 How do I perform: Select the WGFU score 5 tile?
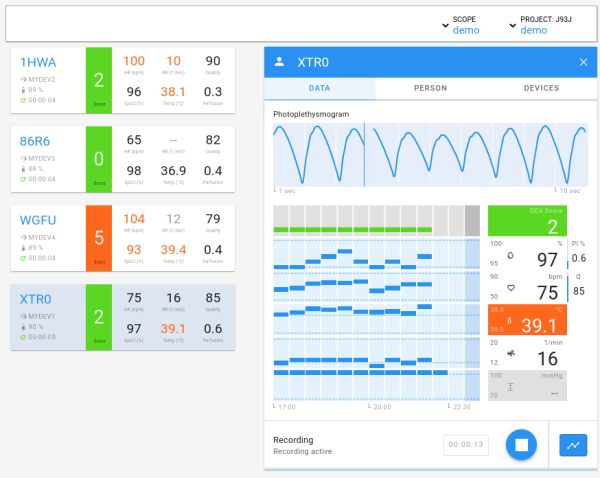pyautogui.click(x=99, y=239)
